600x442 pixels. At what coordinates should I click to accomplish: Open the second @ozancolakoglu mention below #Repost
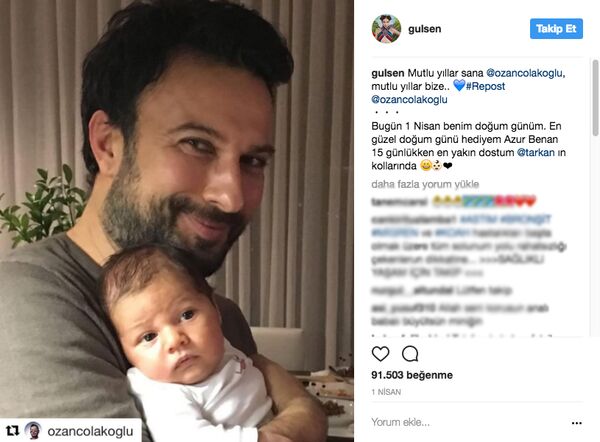409,99
